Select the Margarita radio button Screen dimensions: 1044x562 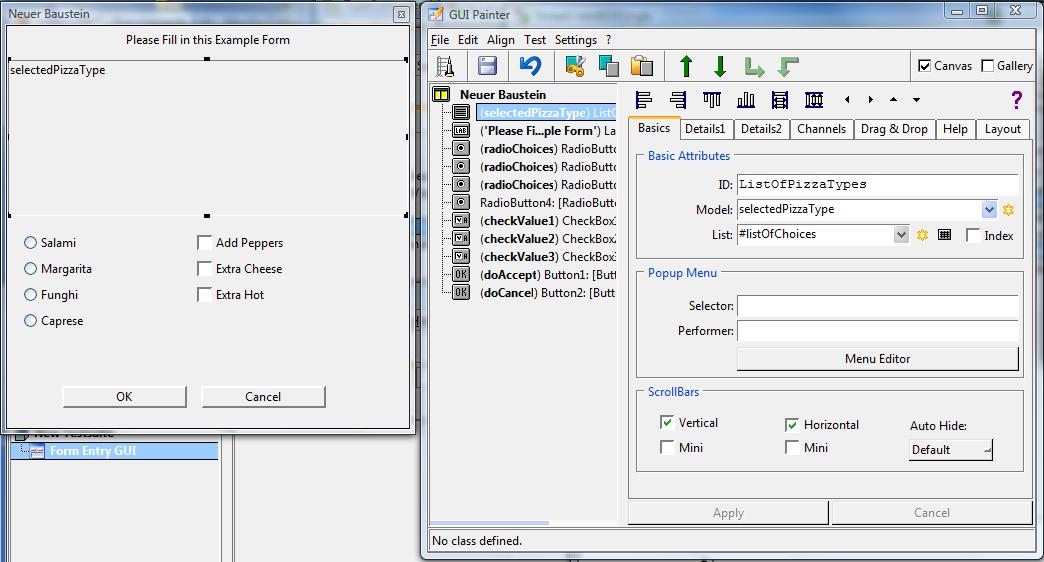(31, 269)
